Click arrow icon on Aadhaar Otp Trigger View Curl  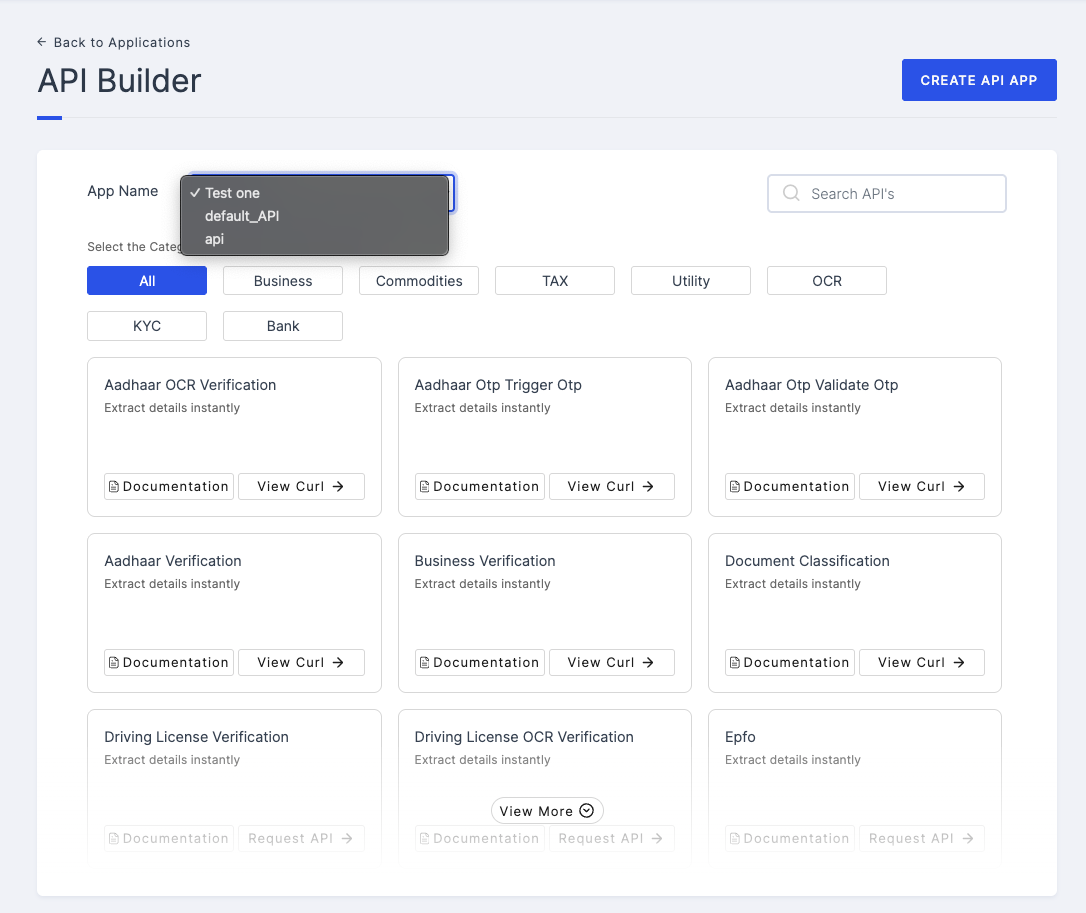click(648, 486)
